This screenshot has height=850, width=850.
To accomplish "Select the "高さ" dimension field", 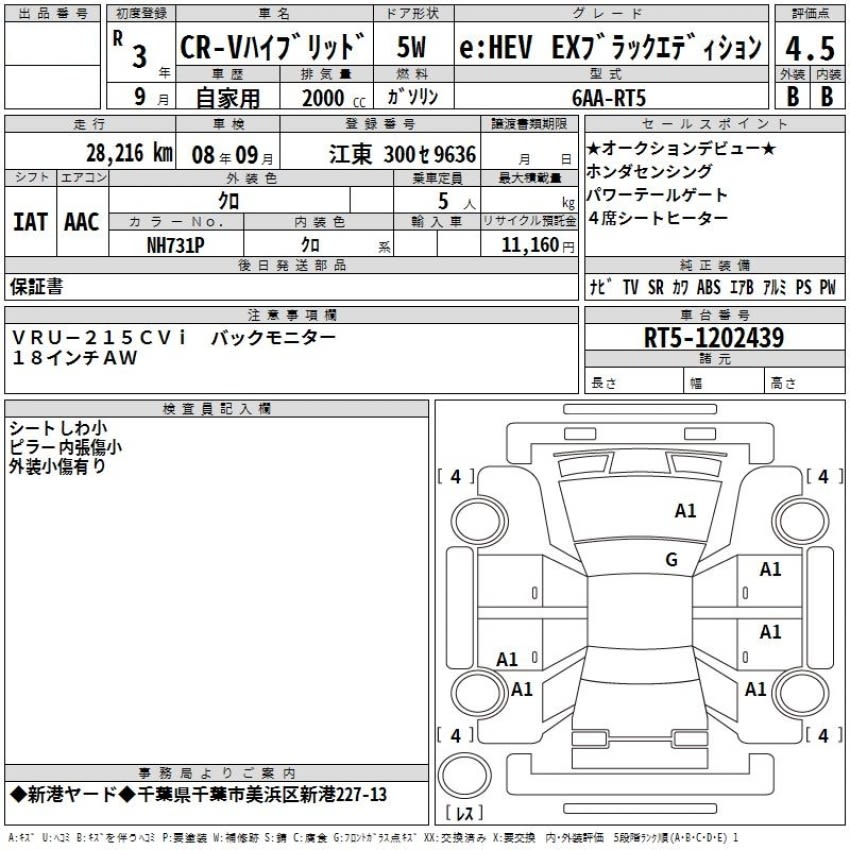I will tap(805, 382).
